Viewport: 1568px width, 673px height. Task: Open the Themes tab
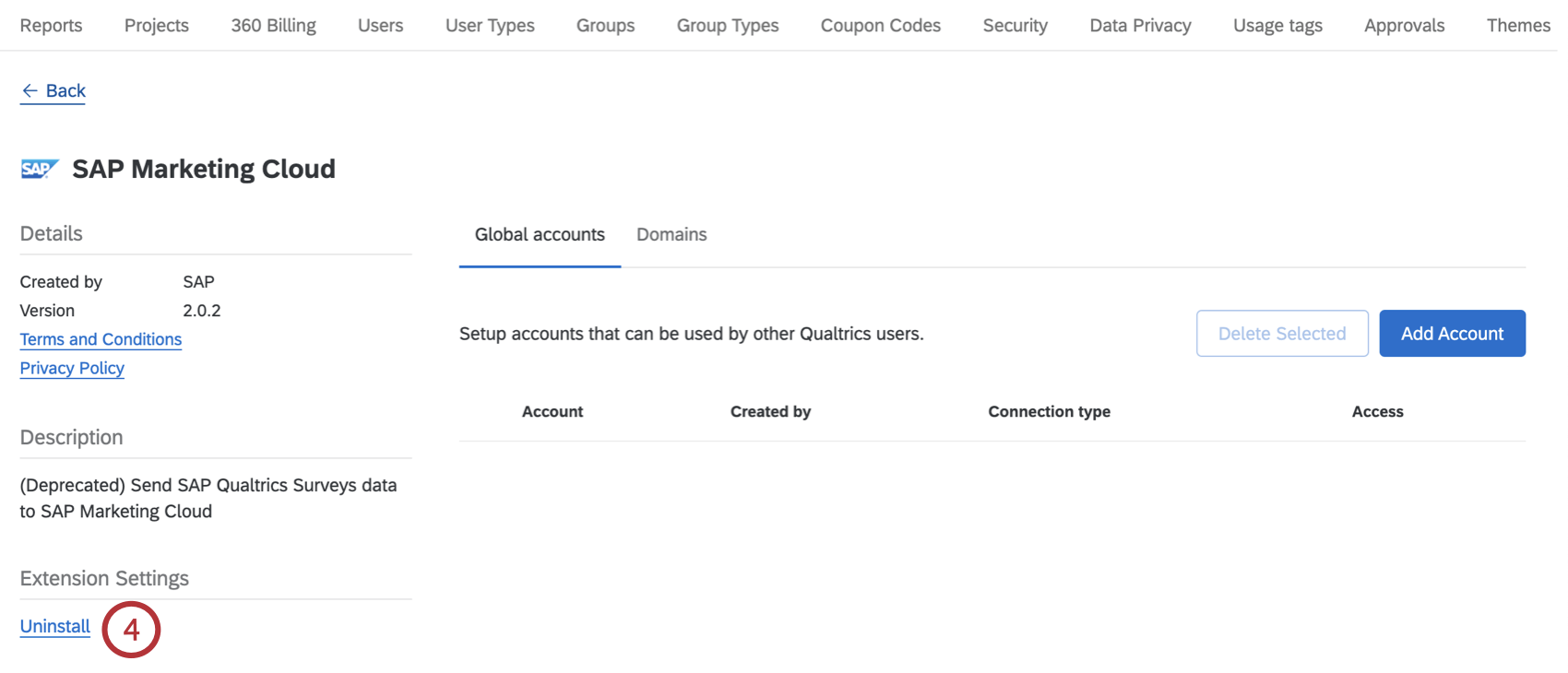point(1518,26)
